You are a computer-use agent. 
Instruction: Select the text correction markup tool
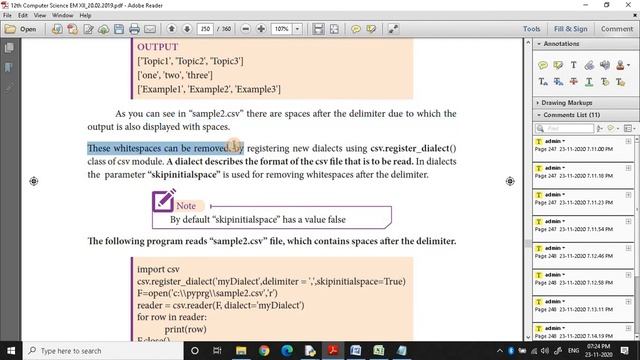[620, 82]
